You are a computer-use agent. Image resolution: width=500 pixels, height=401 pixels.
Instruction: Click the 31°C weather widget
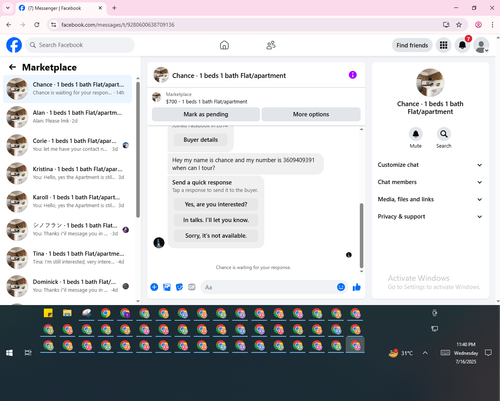[x=401, y=353]
